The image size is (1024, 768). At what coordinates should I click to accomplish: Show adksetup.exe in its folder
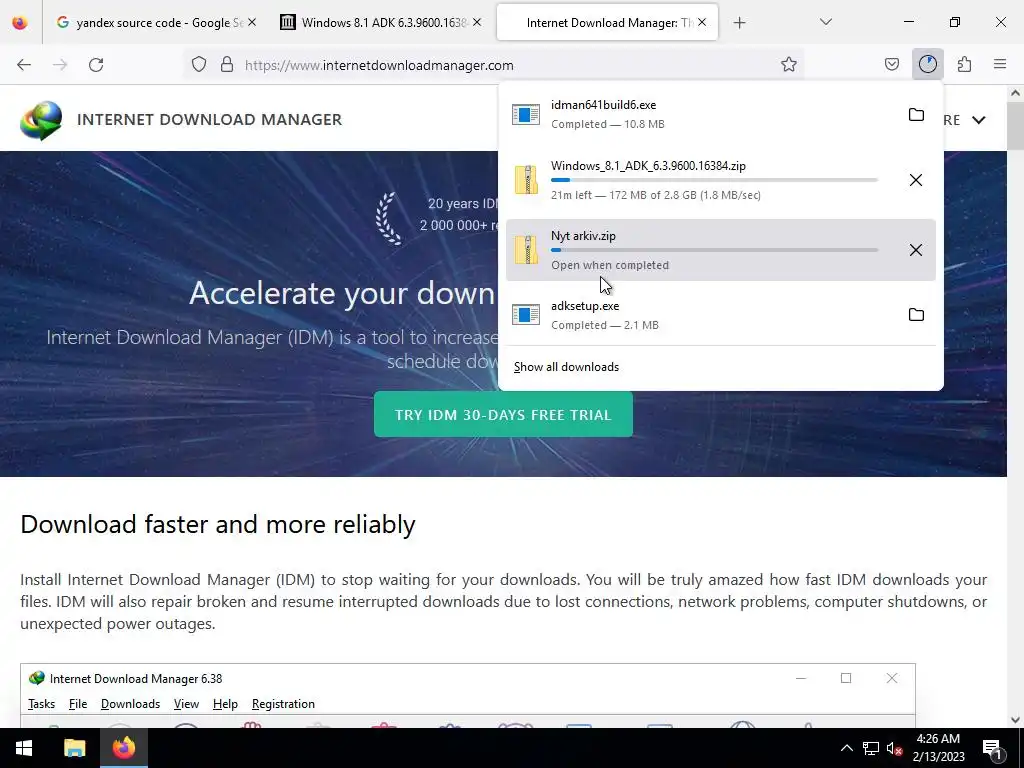pos(916,315)
